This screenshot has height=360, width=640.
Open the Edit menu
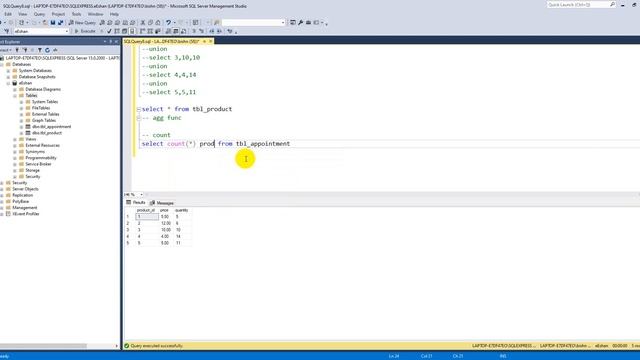point(8,14)
